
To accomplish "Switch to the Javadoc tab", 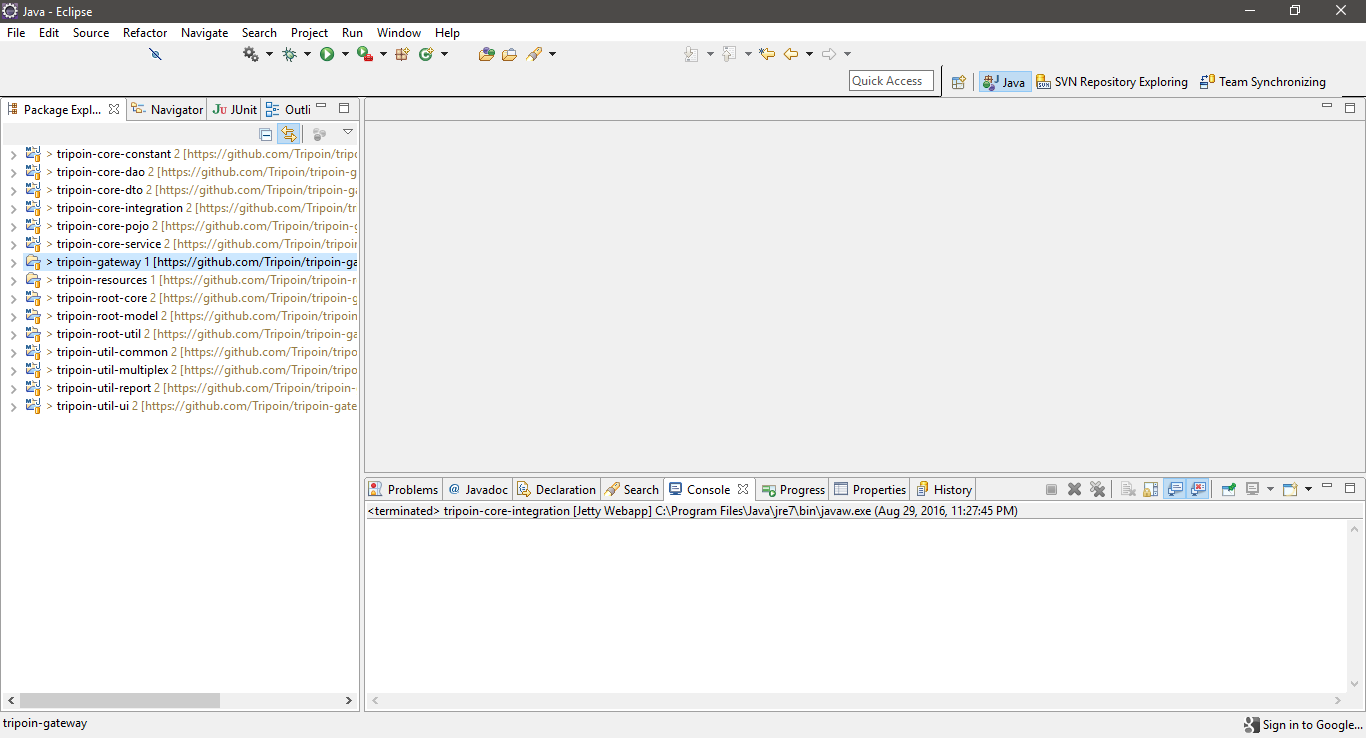I will pos(478,489).
